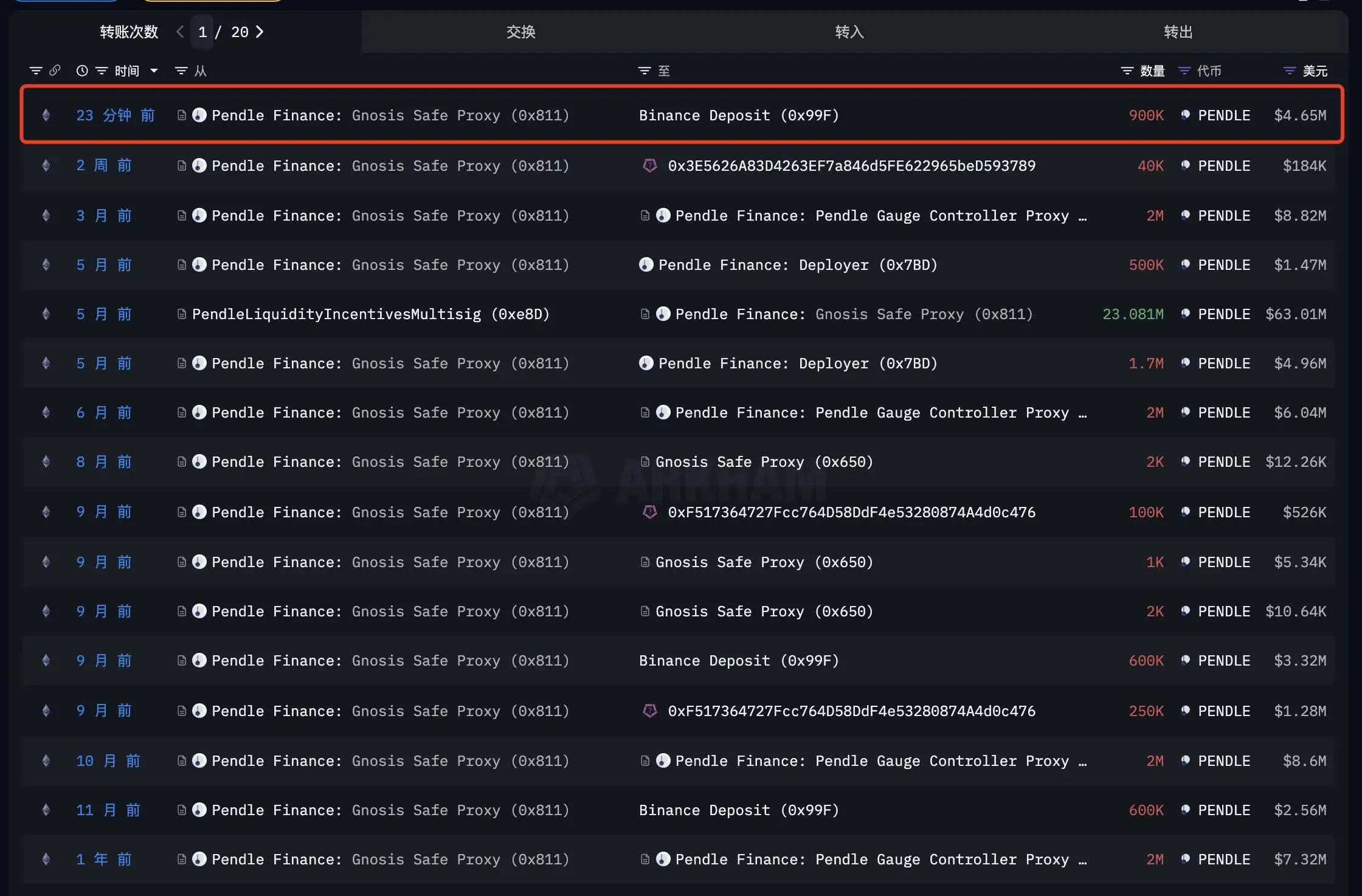Screen dimensions: 1362x896
Task: Open the 代币 token filter icon
Action: (1184, 71)
